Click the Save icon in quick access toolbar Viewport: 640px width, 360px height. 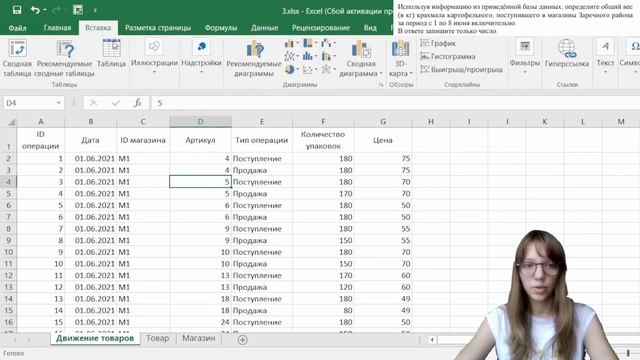(x=17, y=10)
